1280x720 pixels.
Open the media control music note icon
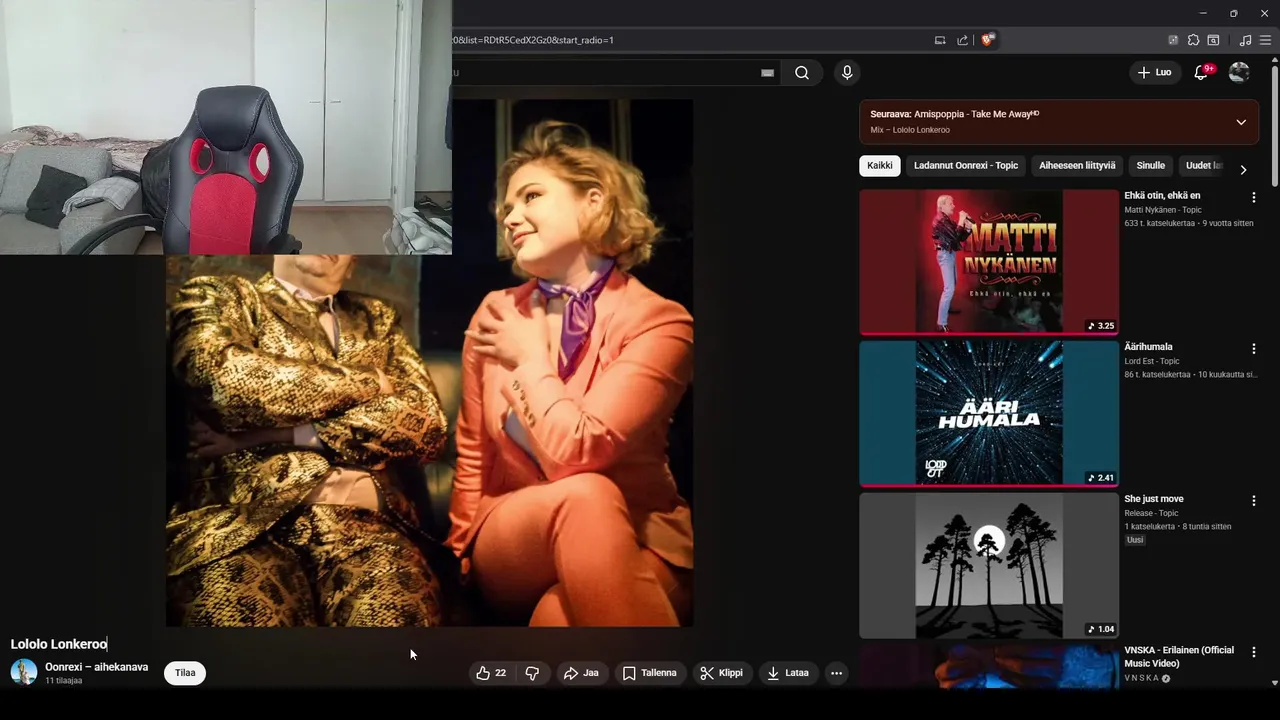click(x=1245, y=40)
